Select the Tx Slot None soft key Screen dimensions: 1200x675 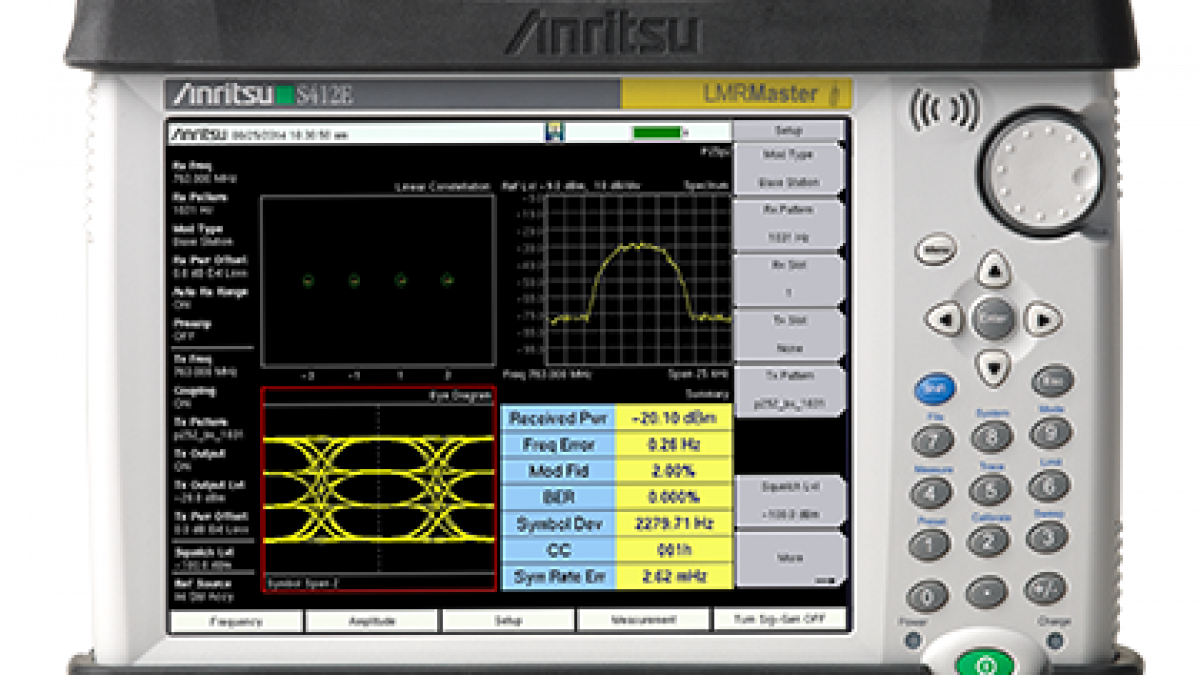pos(791,335)
